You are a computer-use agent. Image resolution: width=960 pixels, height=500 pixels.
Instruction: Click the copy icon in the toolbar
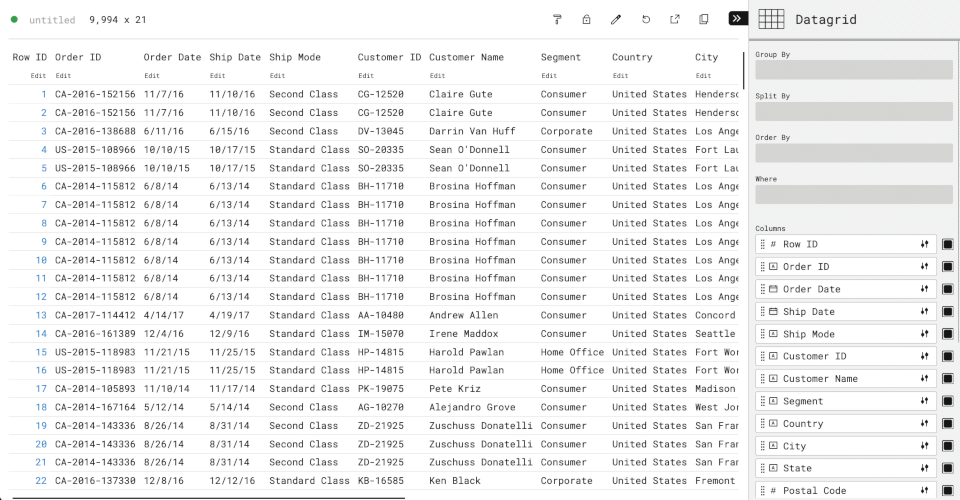[x=704, y=19]
